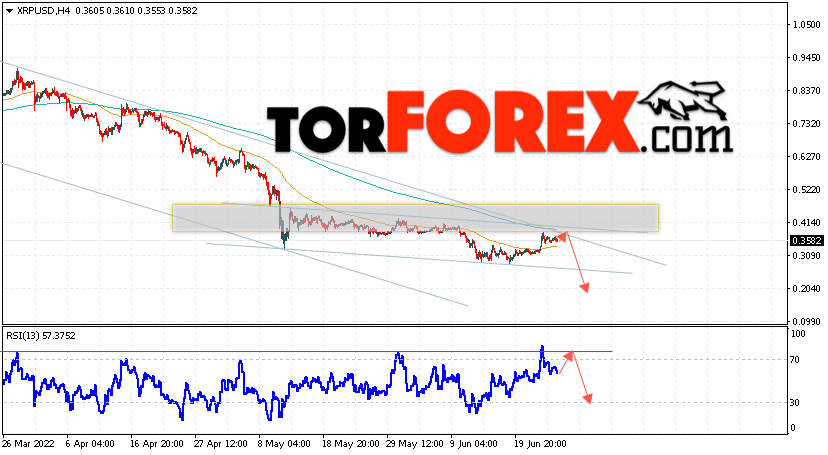Select the 0.0990 price axis label
828x455 pixels.
point(806,321)
